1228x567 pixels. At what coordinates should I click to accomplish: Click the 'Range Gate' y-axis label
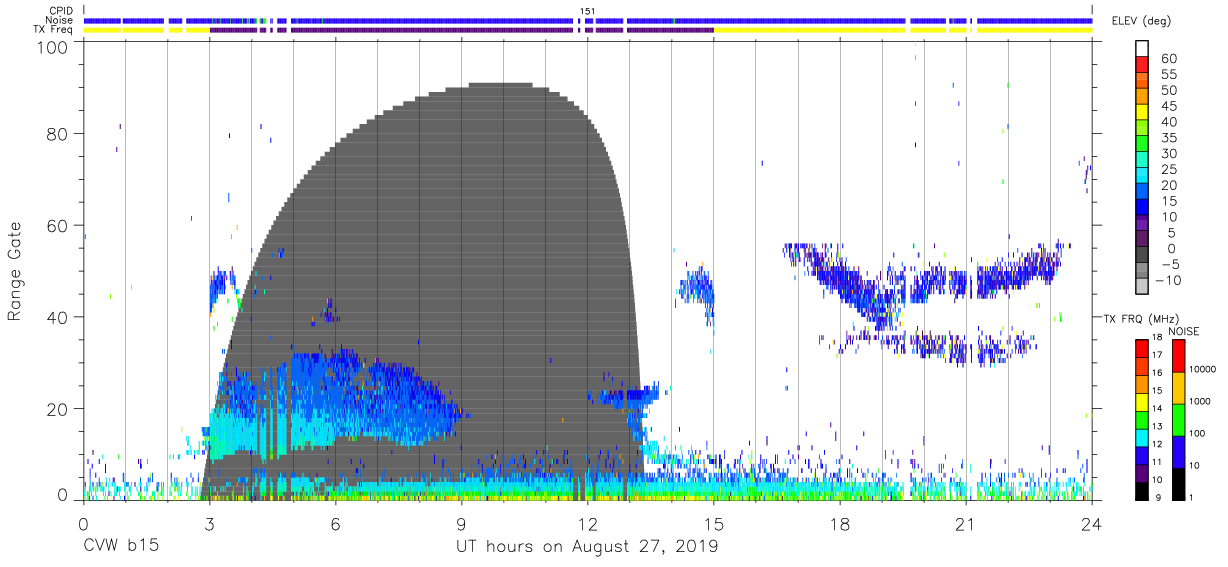(x=15, y=271)
